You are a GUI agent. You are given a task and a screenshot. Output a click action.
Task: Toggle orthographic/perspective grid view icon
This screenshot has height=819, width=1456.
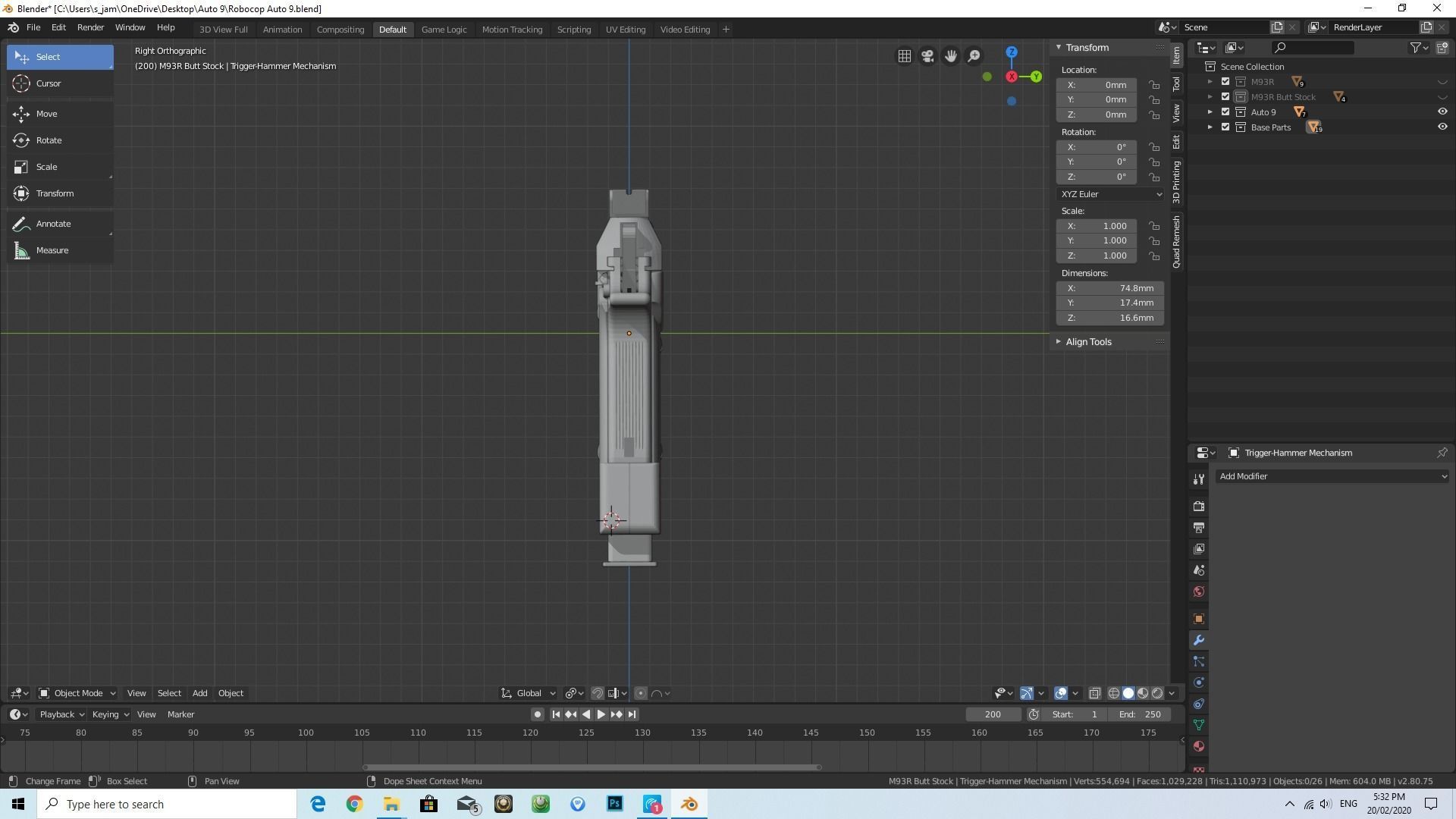(x=905, y=56)
